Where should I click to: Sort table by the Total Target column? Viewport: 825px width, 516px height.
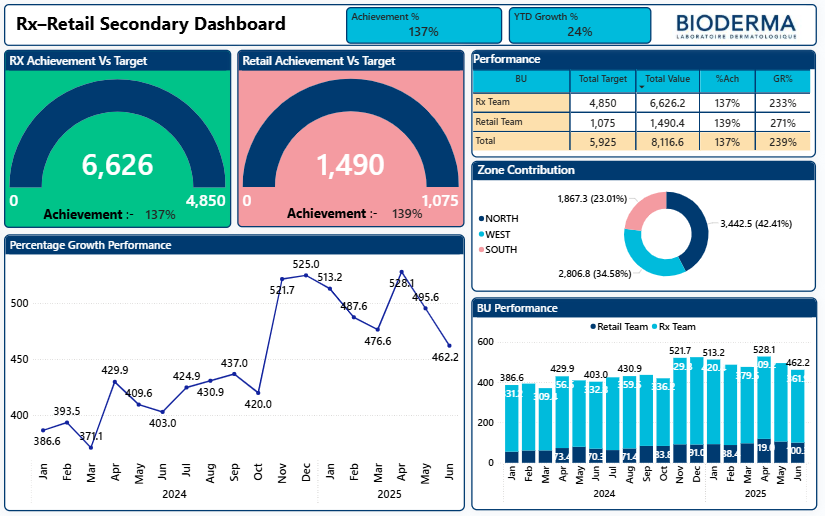point(603,79)
